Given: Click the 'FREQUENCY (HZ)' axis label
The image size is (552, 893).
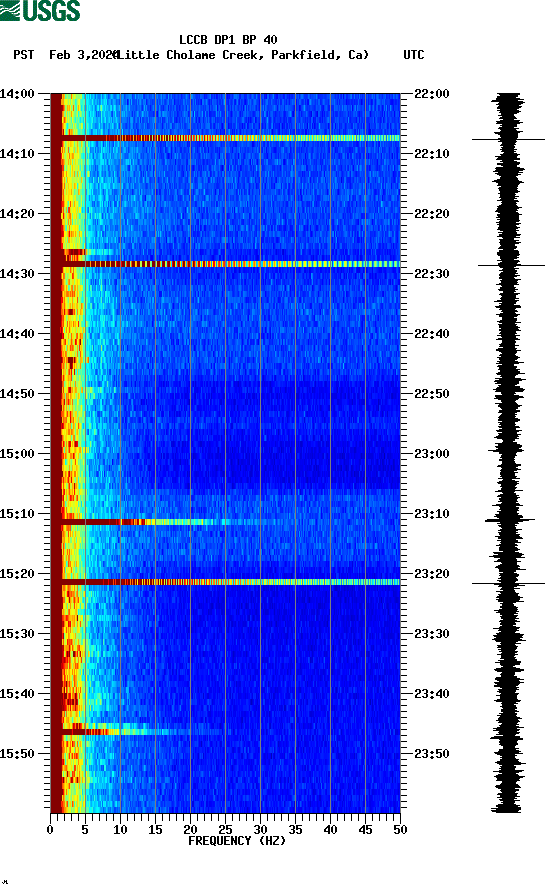Looking at the screenshot, I should [237, 841].
